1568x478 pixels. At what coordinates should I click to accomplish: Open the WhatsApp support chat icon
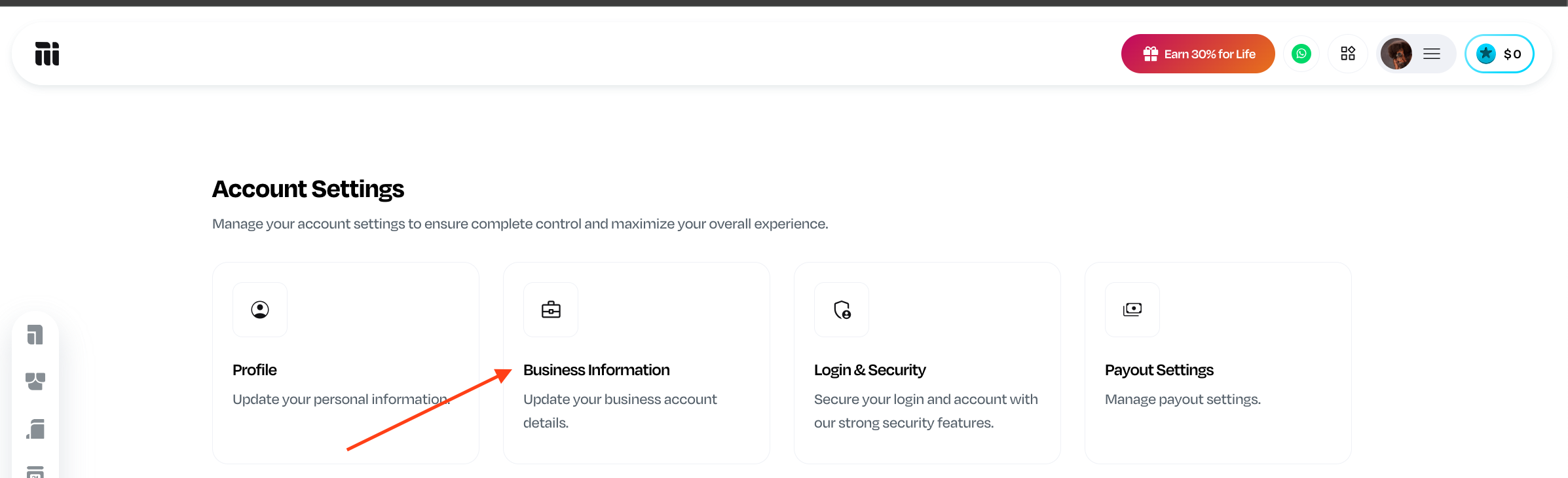(x=1301, y=54)
